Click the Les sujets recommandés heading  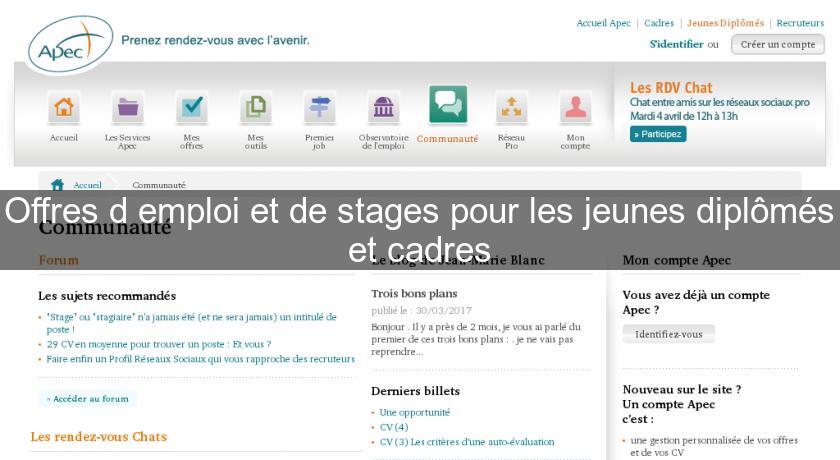pyautogui.click(x=107, y=296)
